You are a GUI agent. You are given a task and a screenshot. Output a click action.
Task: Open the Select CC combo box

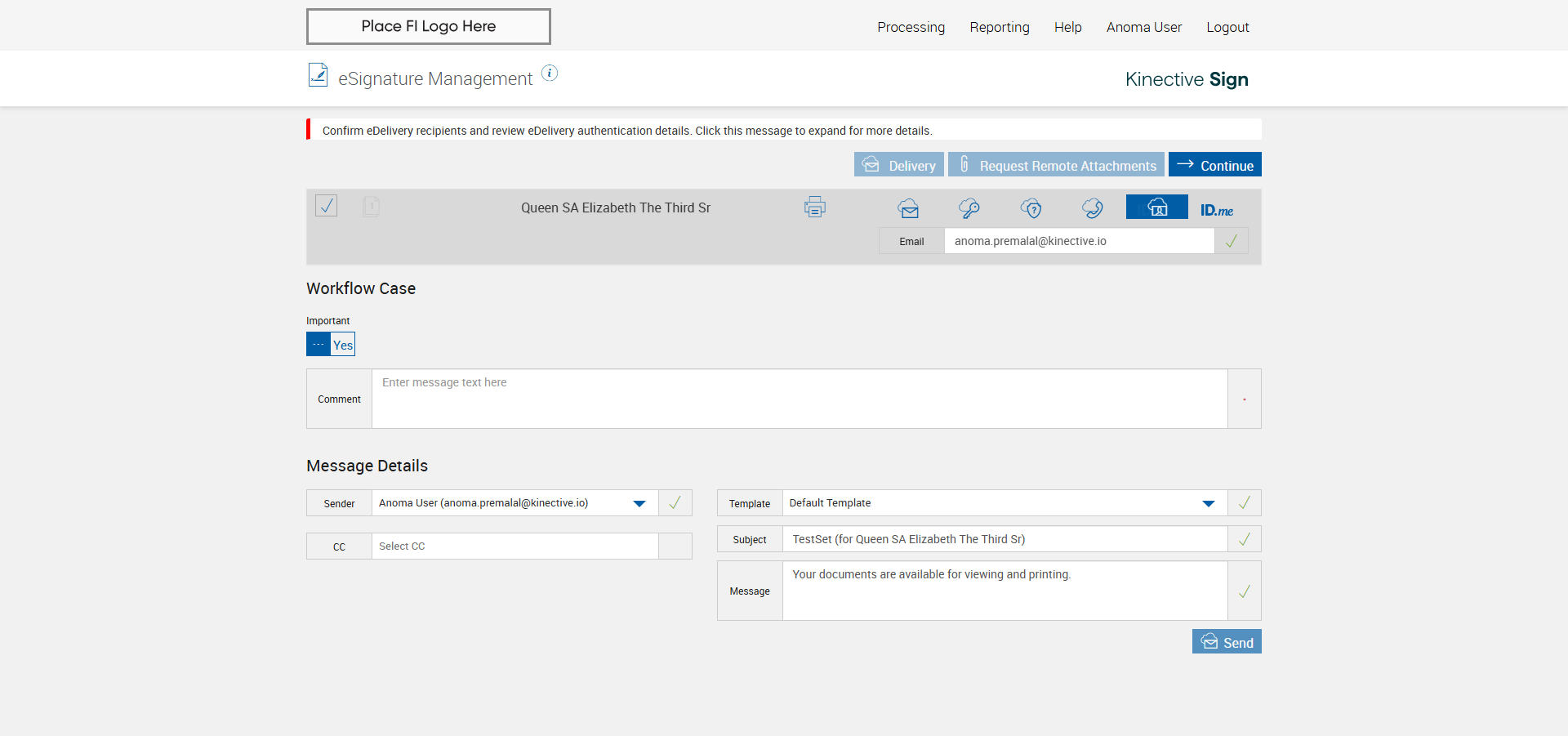point(514,546)
